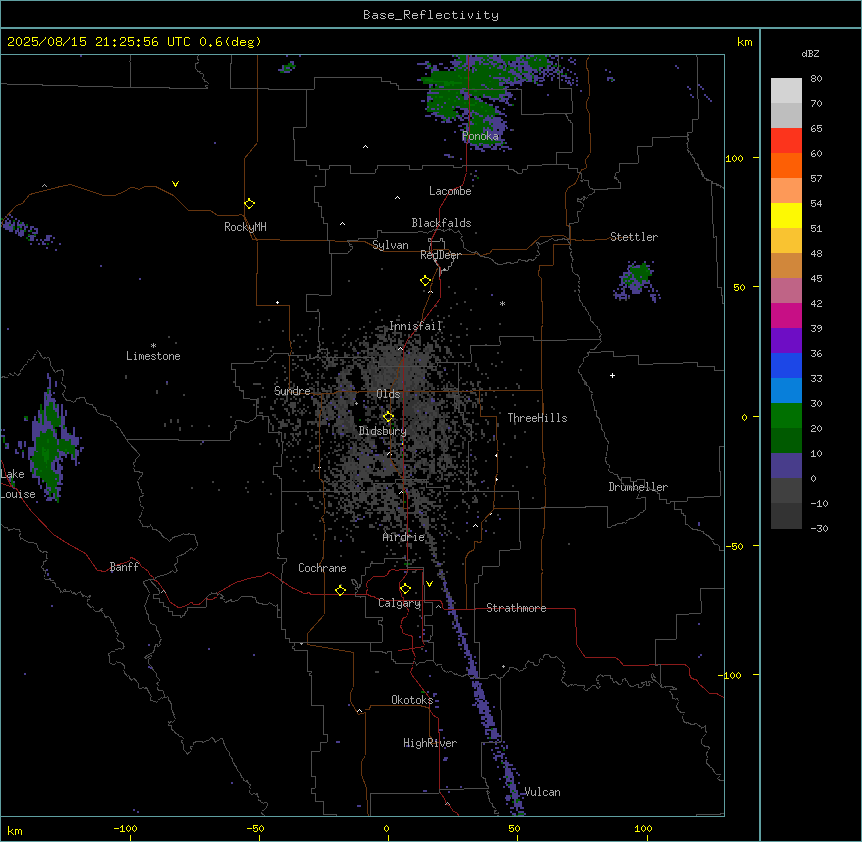Click the Calgary label
Viewport: 862px width, 842px height.
(399, 603)
